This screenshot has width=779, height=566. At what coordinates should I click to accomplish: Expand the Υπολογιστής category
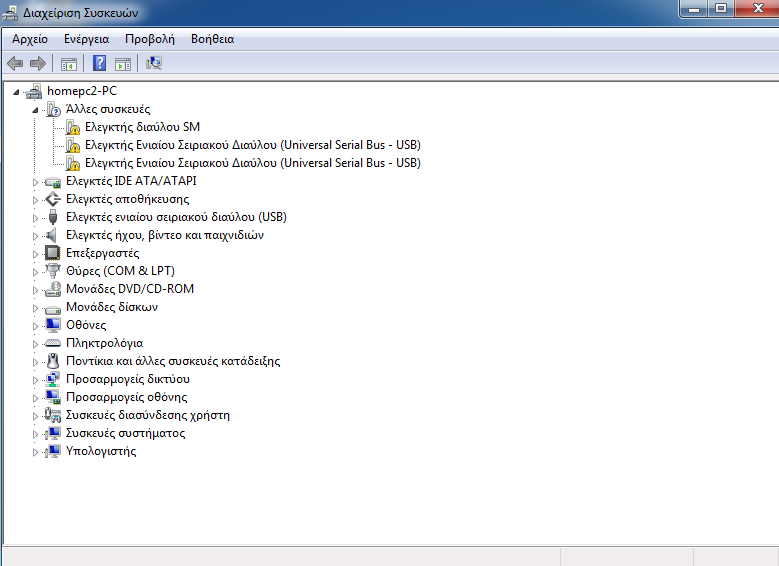(x=35, y=452)
